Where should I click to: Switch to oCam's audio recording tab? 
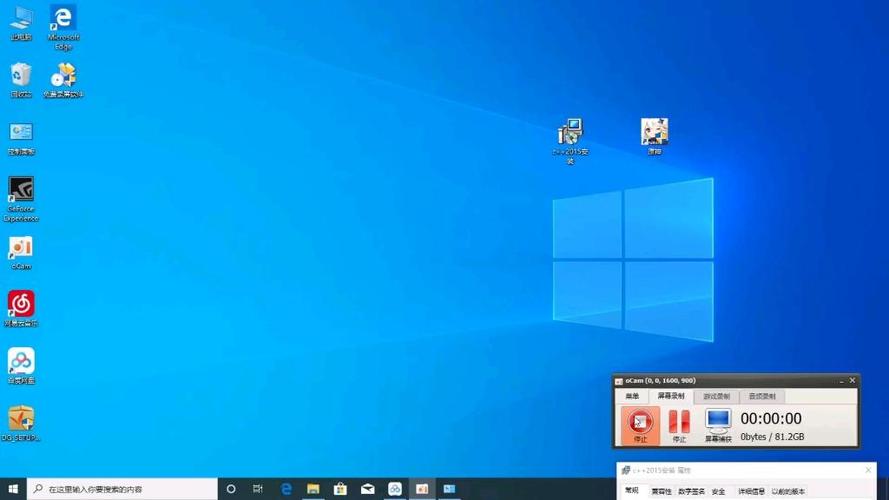[x=762, y=396]
